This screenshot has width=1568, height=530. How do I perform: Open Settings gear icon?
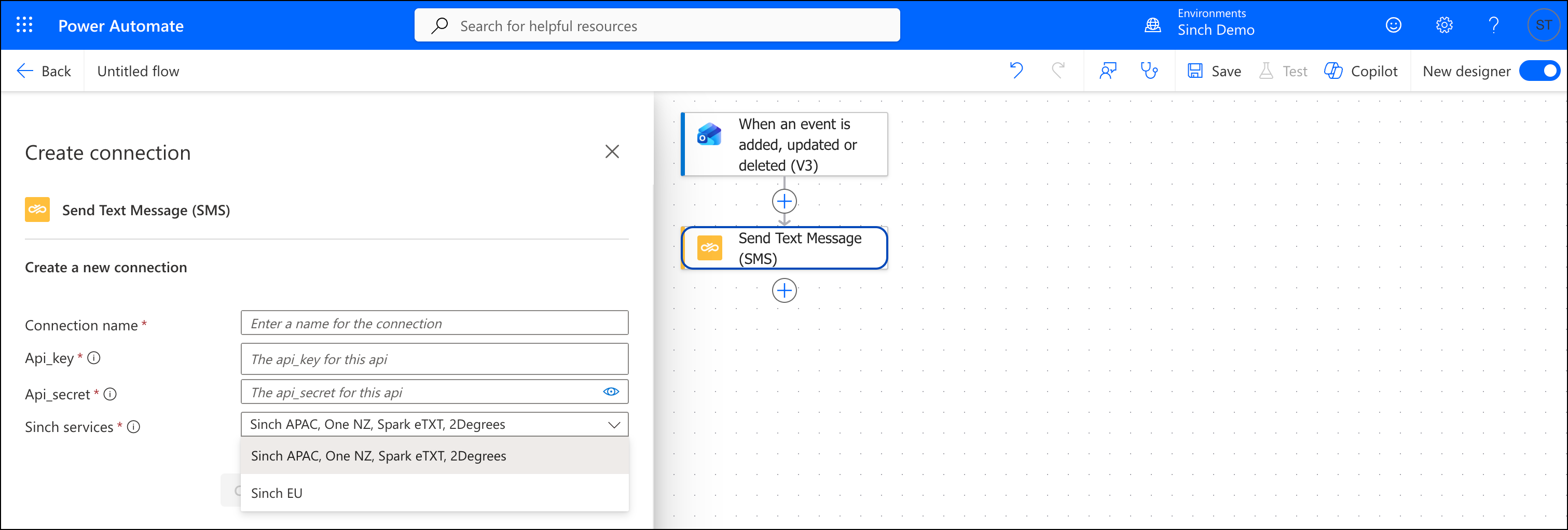point(1444,25)
